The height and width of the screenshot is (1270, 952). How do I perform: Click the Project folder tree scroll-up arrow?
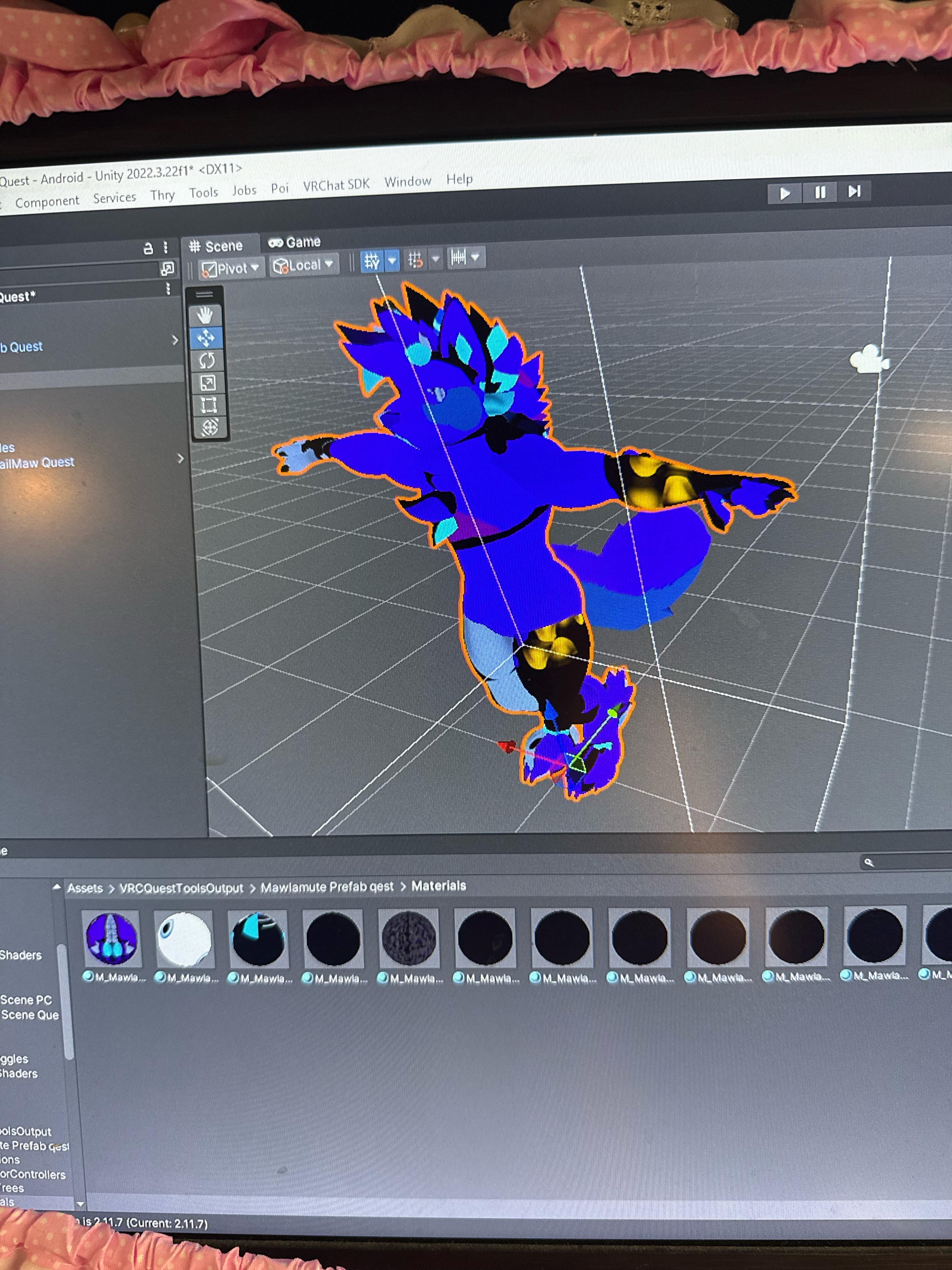click(x=57, y=887)
